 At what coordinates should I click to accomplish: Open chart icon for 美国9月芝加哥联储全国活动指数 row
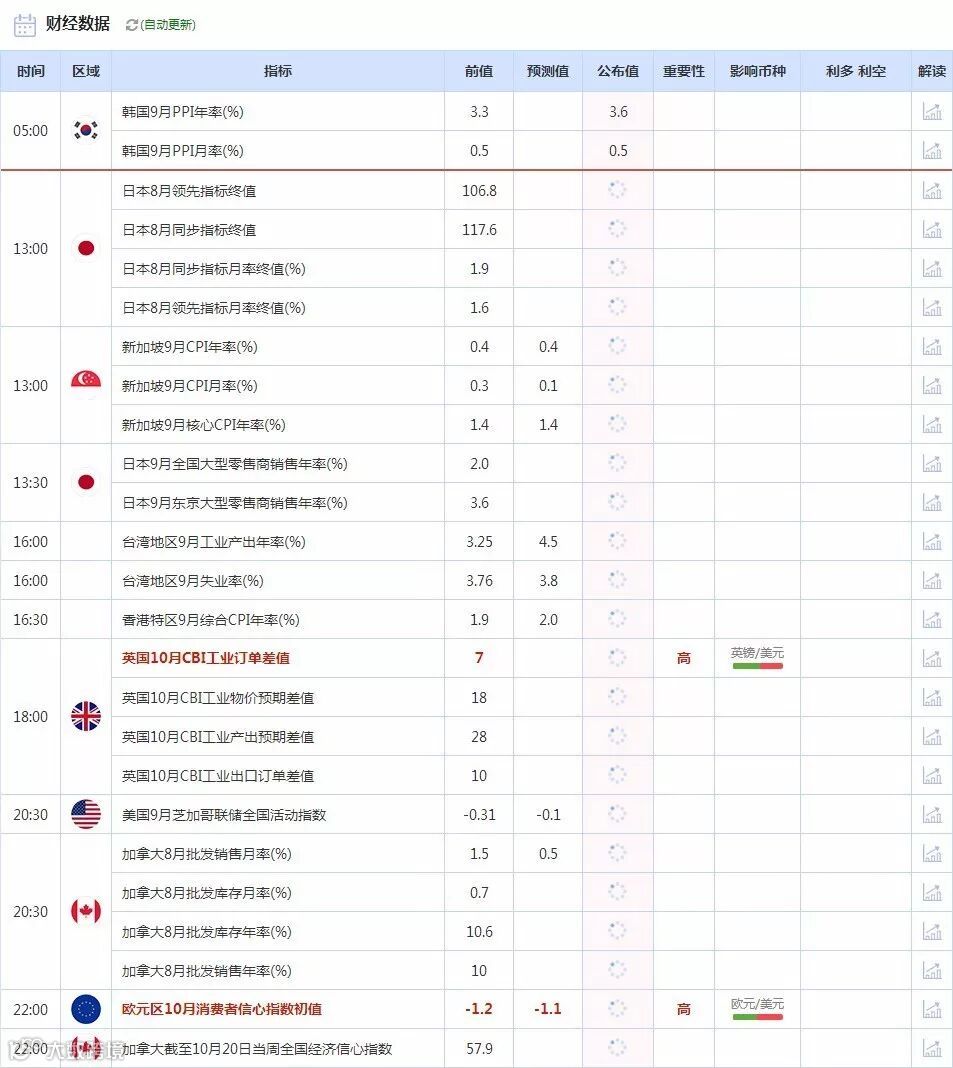[931, 814]
